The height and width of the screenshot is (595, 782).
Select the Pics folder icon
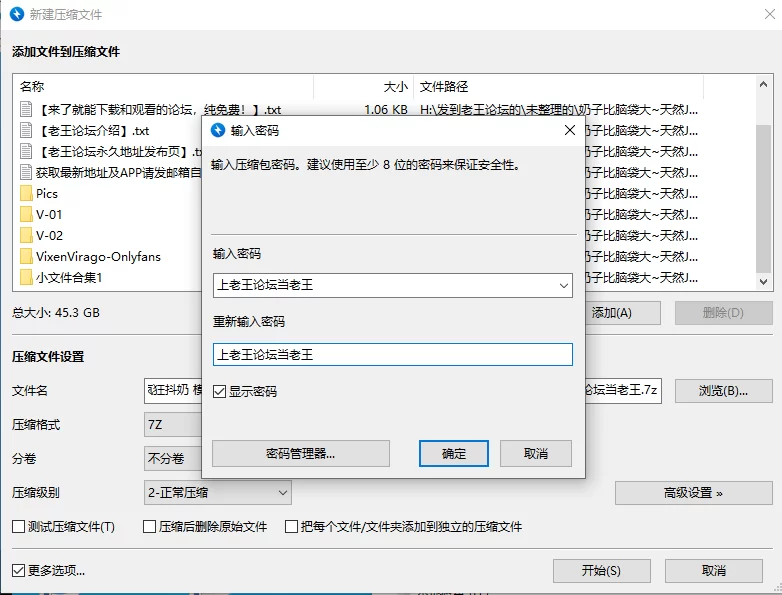tap(26, 194)
